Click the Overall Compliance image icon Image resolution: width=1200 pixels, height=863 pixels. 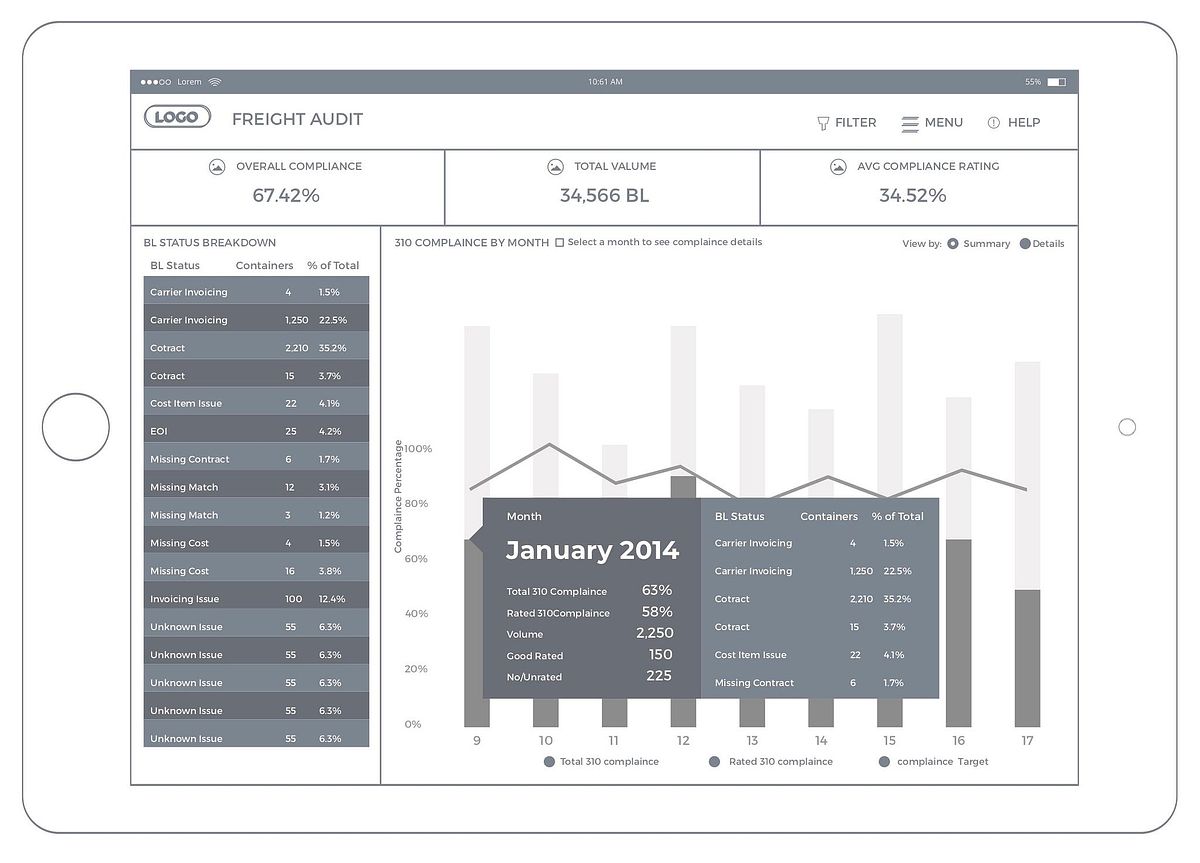[x=217, y=167]
